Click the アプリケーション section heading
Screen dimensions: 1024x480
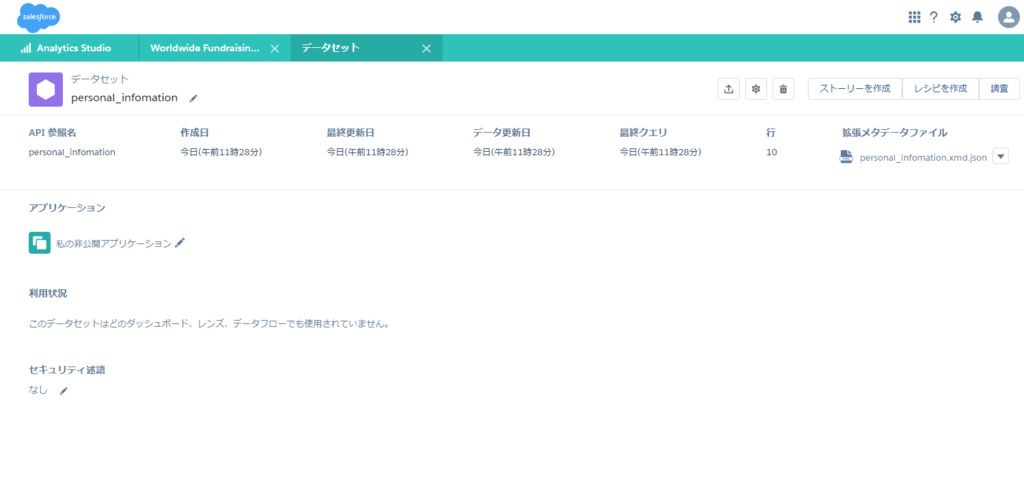[67, 208]
